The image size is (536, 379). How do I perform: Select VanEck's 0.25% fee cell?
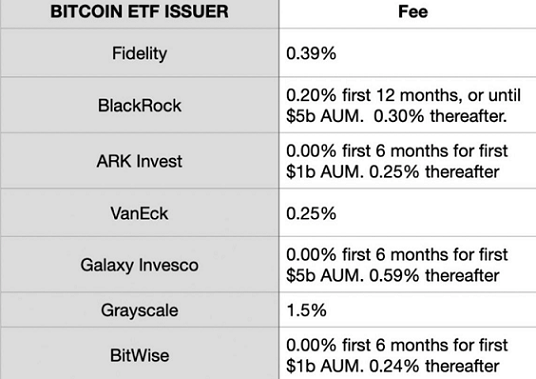click(x=407, y=213)
